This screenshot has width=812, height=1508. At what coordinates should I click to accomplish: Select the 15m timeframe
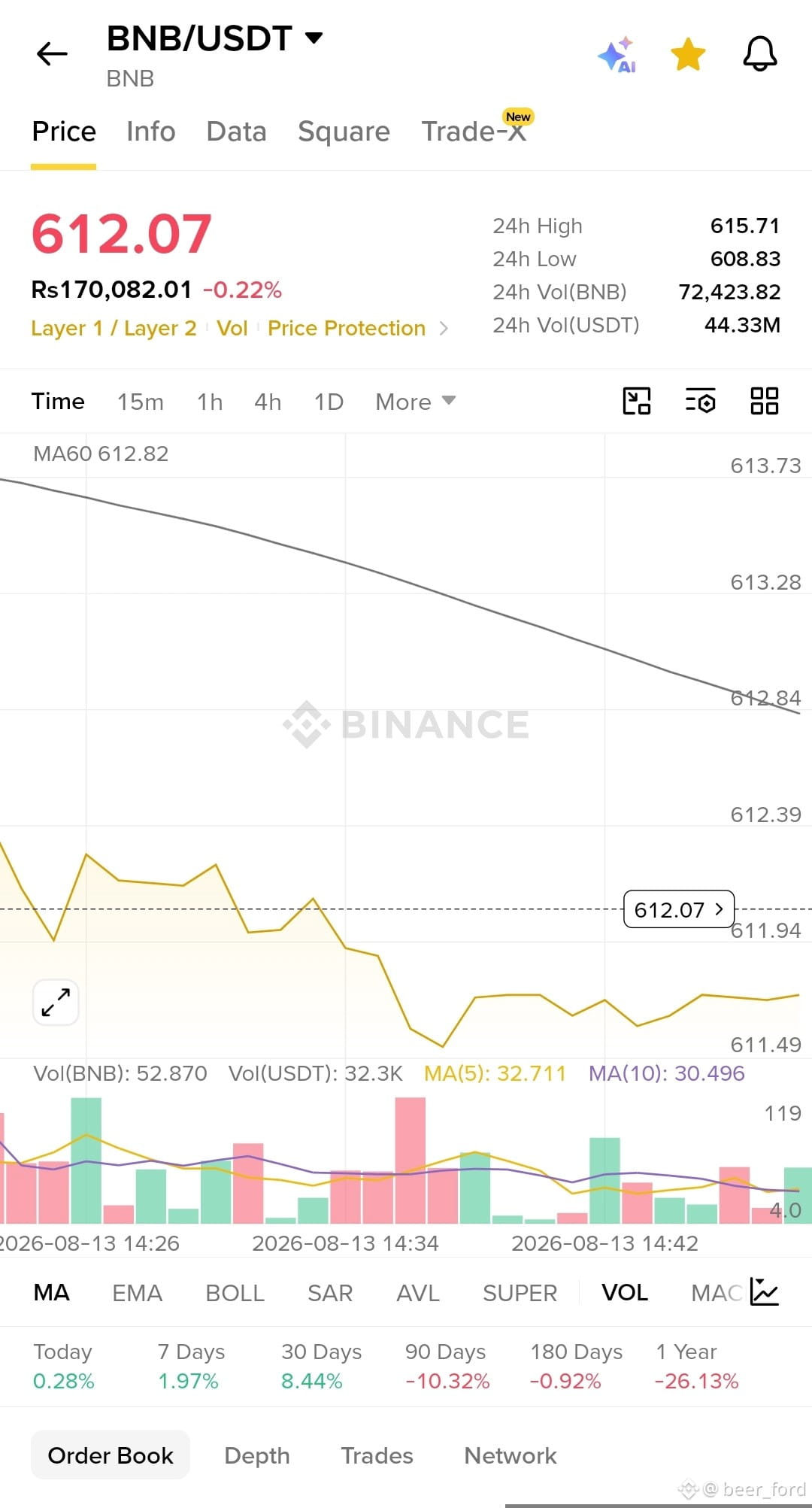(x=141, y=402)
